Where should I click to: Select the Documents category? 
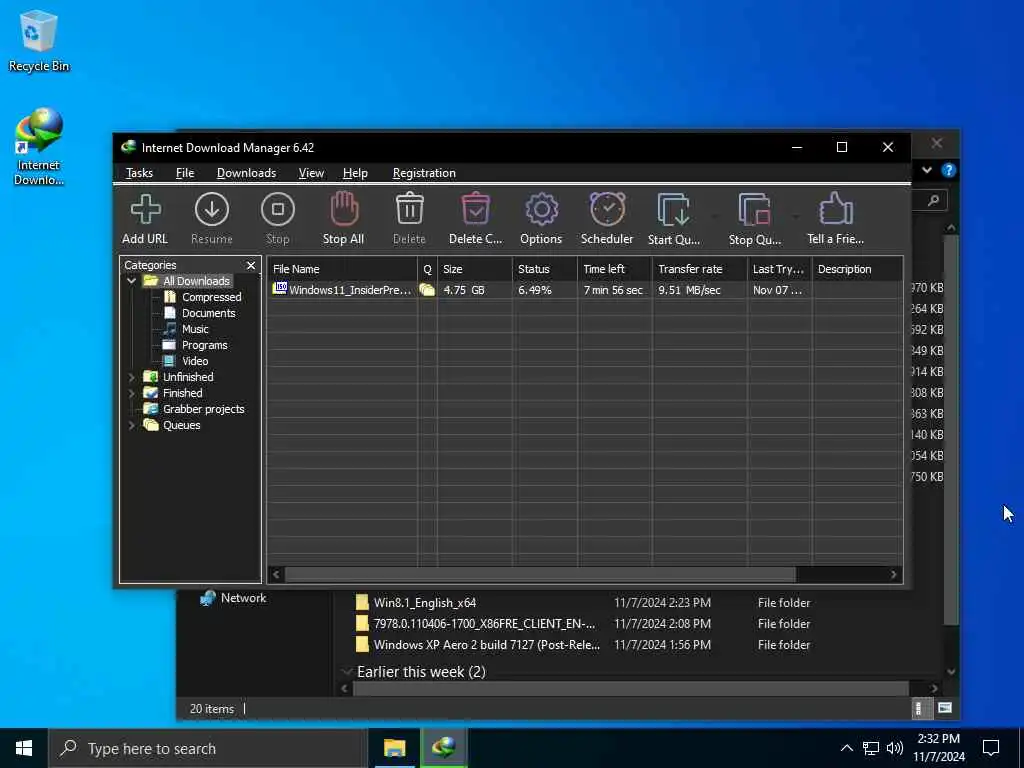(208, 313)
